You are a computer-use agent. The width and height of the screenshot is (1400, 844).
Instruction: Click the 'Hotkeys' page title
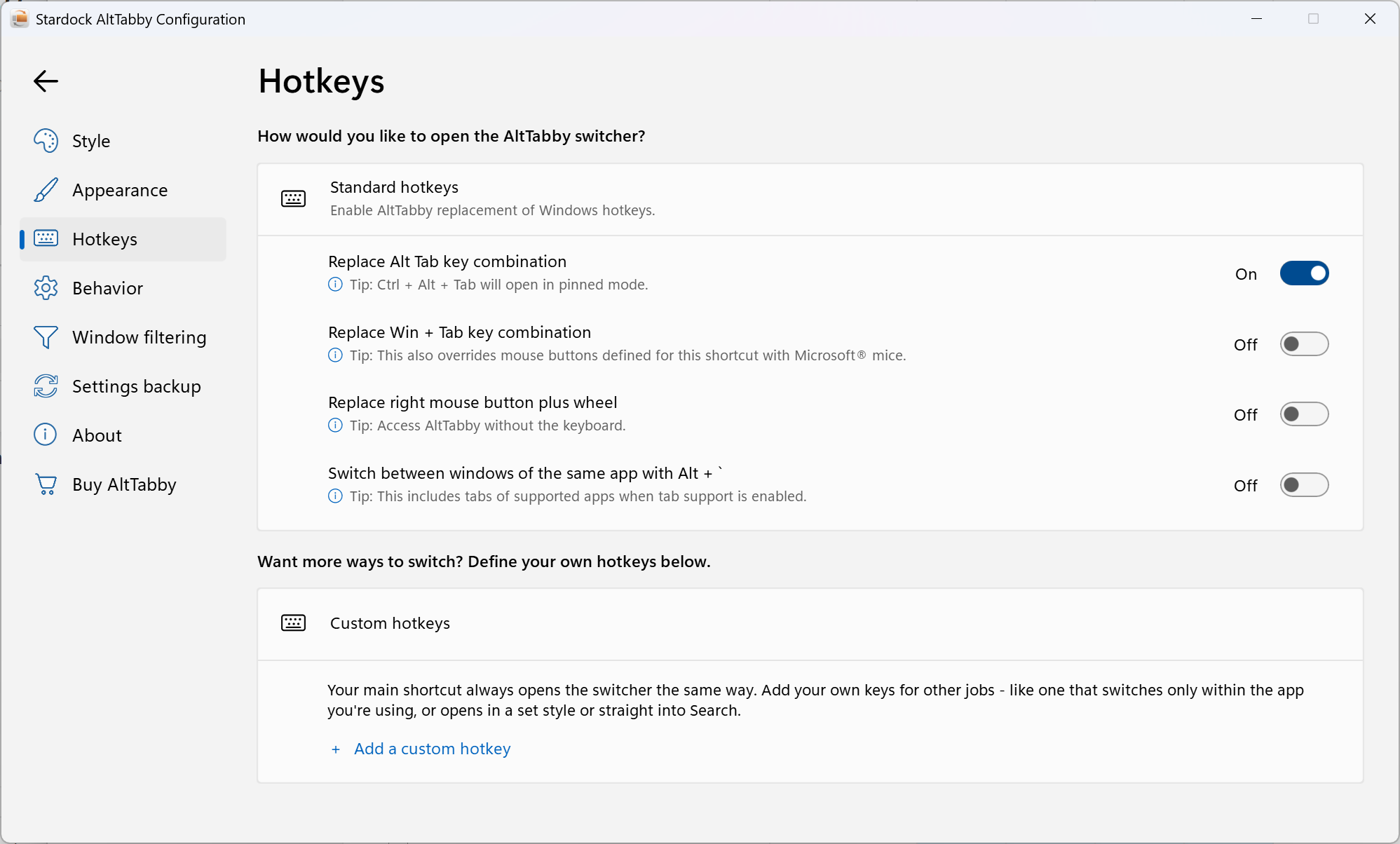pyautogui.click(x=322, y=81)
